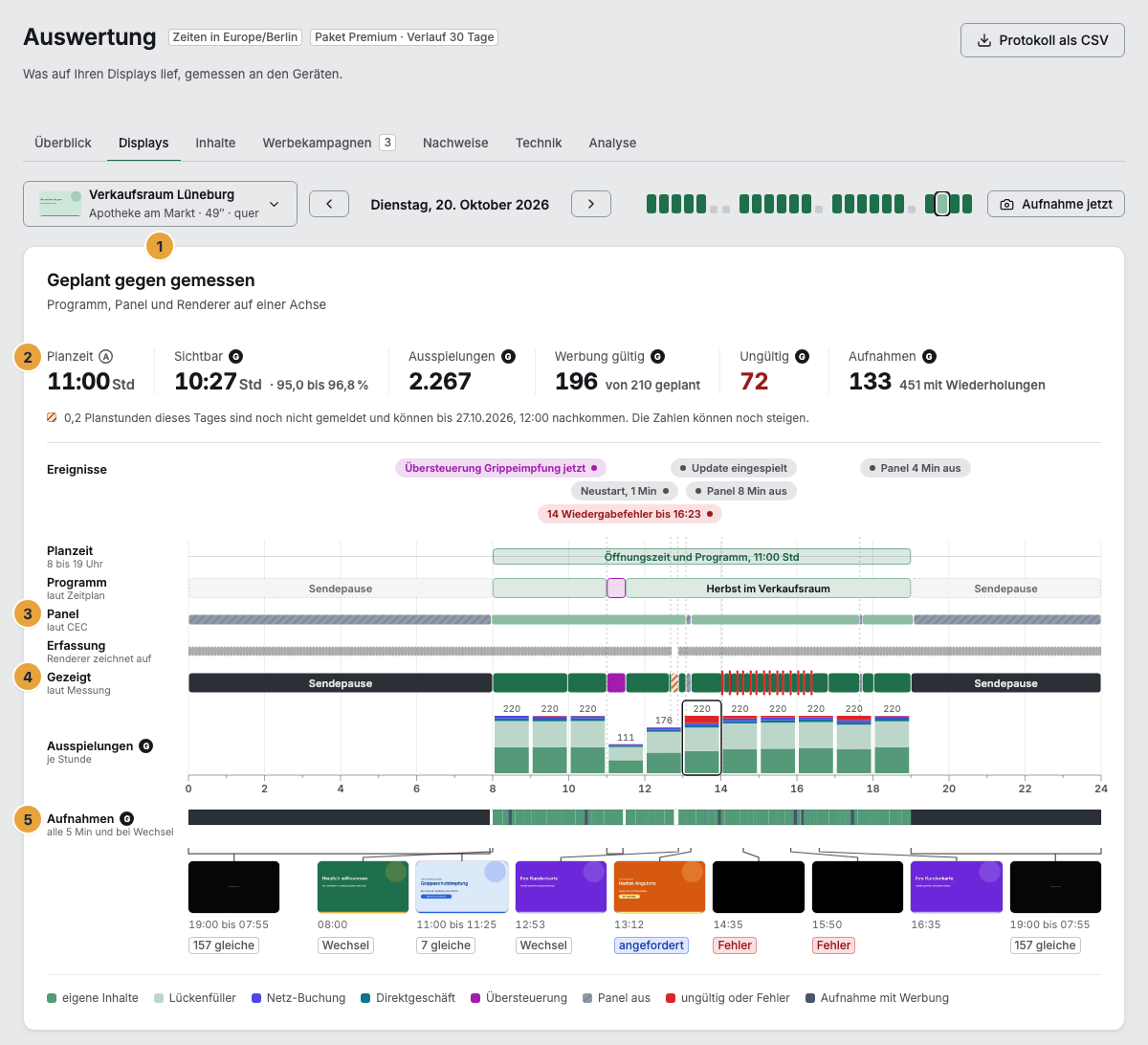1148x1045 pixels.
Task: Go to the next day
Action: coord(591,204)
